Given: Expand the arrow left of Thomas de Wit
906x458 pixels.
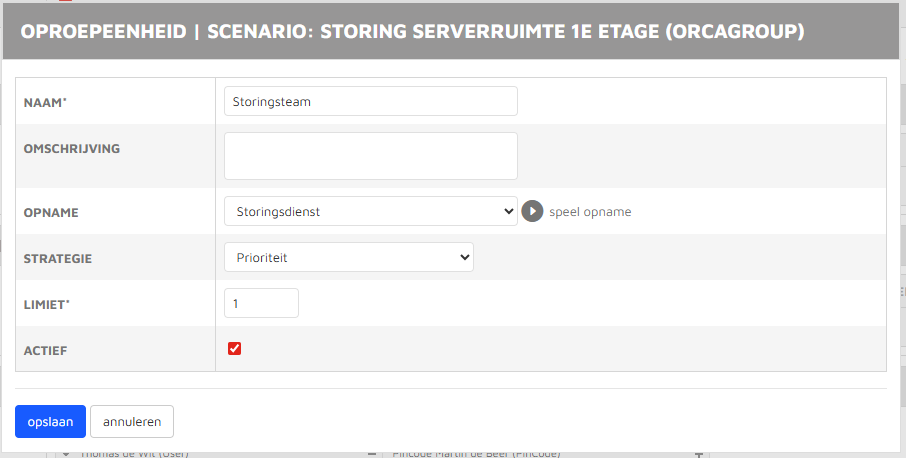Looking at the screenshot, I should (x=67, y=454).
